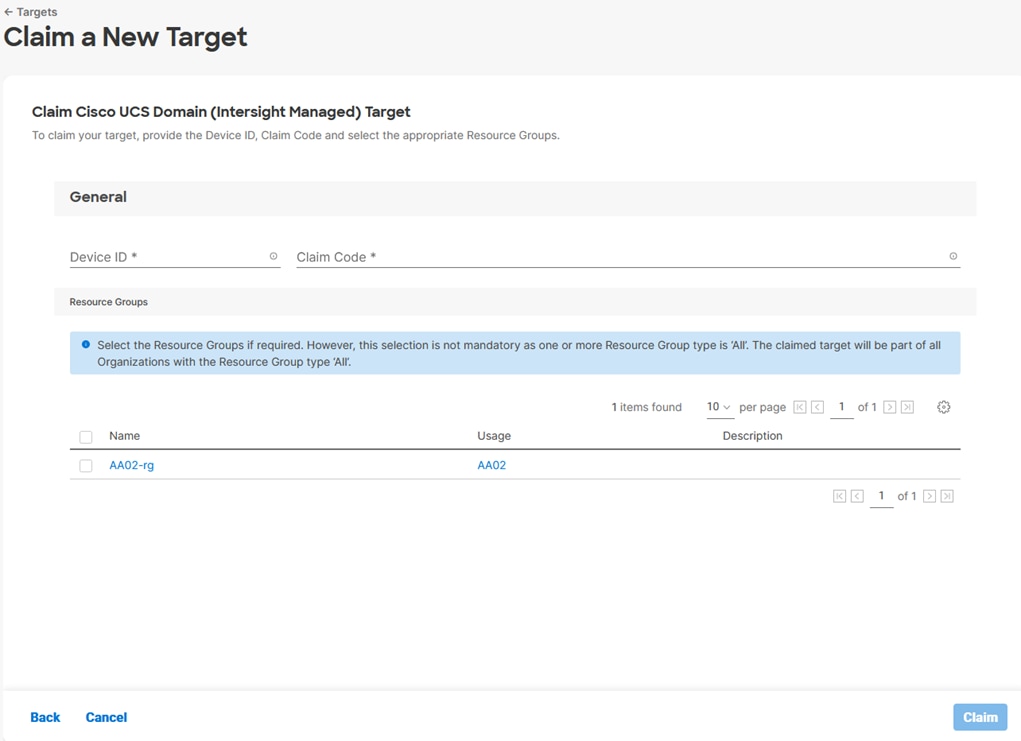Click the bottom pagination page number field

click(x=882, y=497)
